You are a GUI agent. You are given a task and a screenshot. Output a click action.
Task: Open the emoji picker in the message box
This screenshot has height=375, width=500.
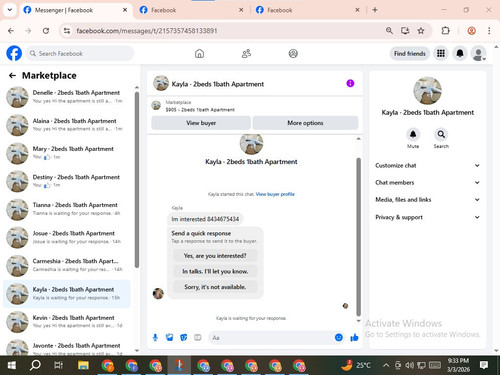tap(339, 338)
